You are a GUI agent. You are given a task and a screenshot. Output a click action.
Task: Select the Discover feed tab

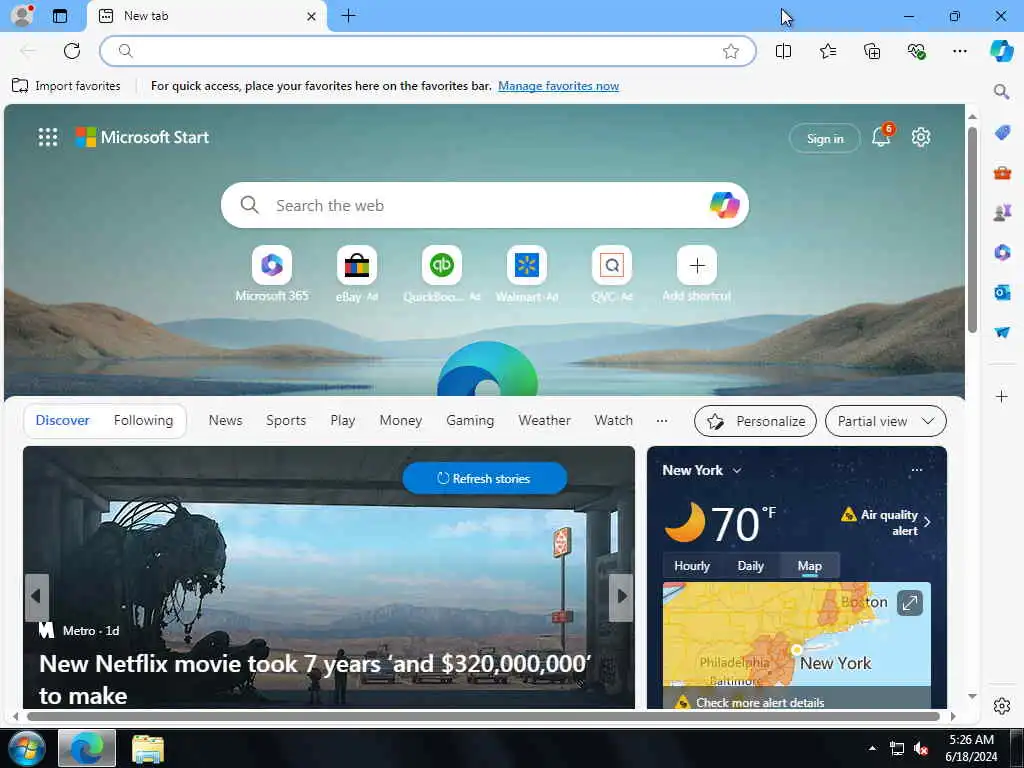click(x=63, y=421)
